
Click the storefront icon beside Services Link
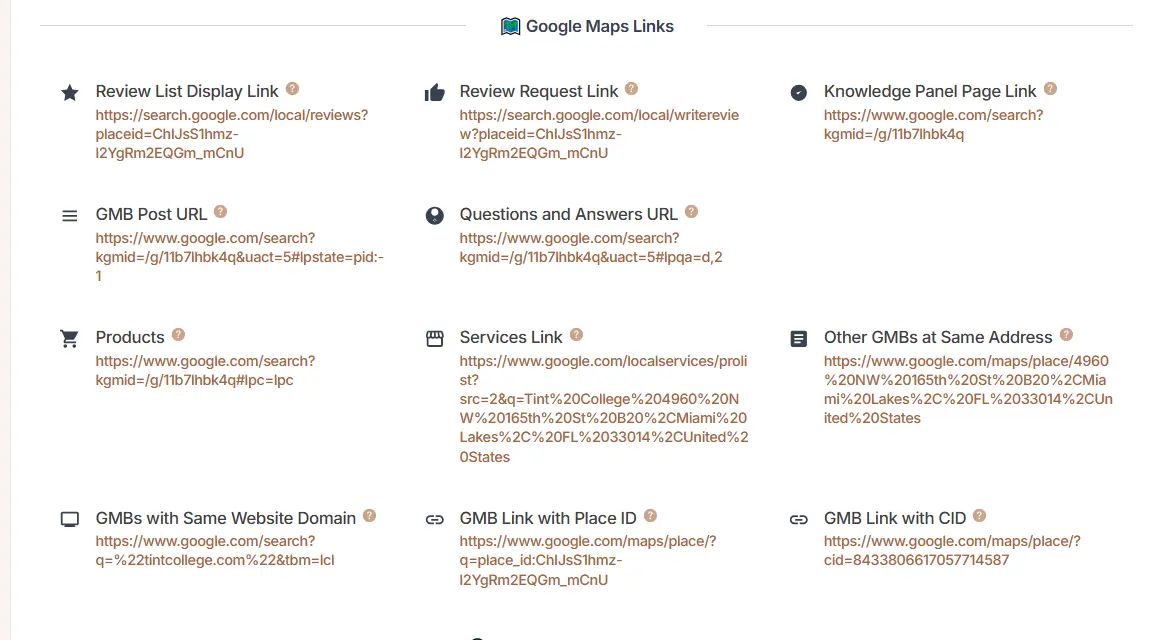(x=434, y=339)
